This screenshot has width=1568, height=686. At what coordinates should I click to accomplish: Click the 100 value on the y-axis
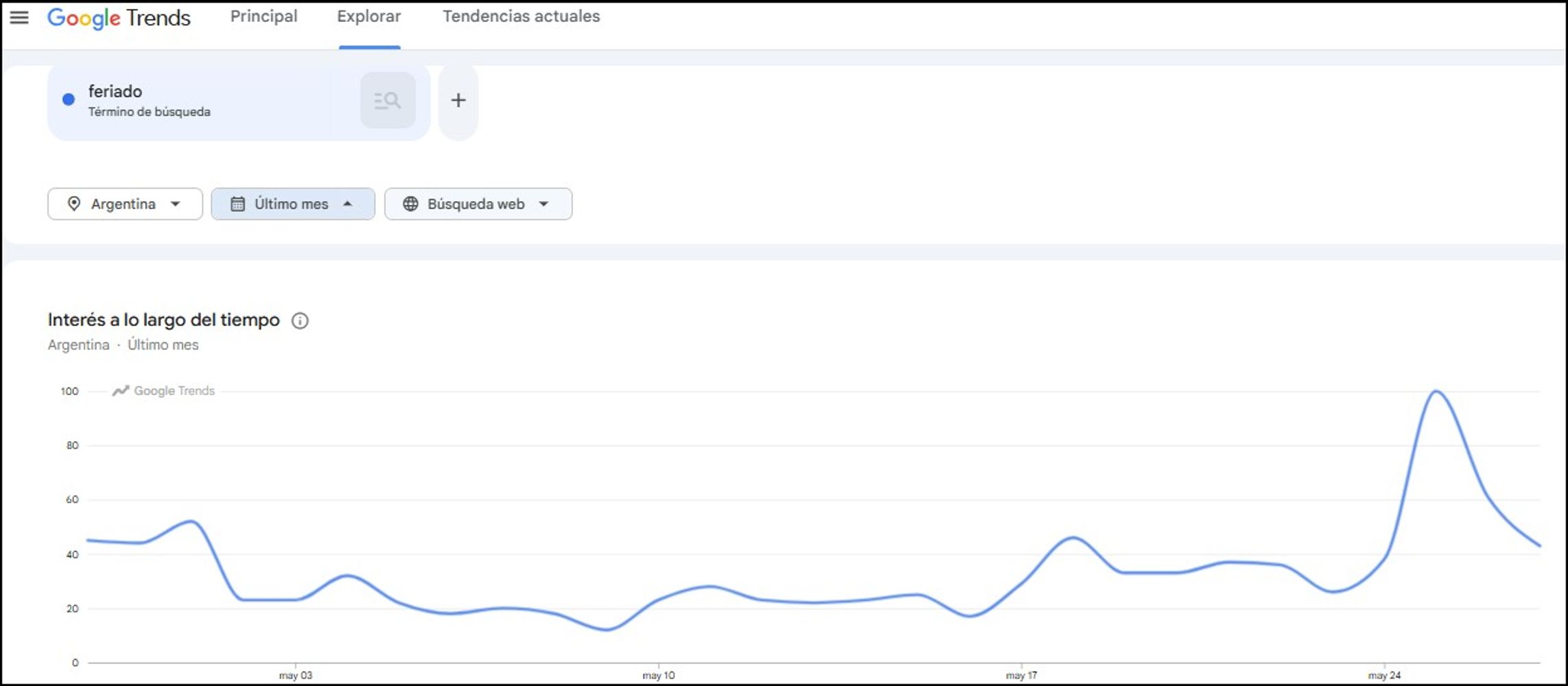69,391
